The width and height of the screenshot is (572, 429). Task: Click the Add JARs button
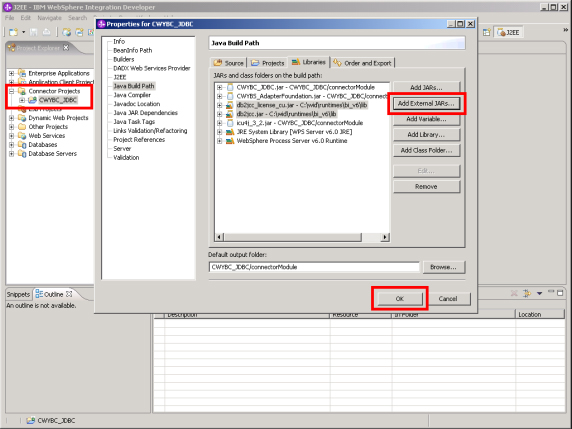(x=426, y=88)
